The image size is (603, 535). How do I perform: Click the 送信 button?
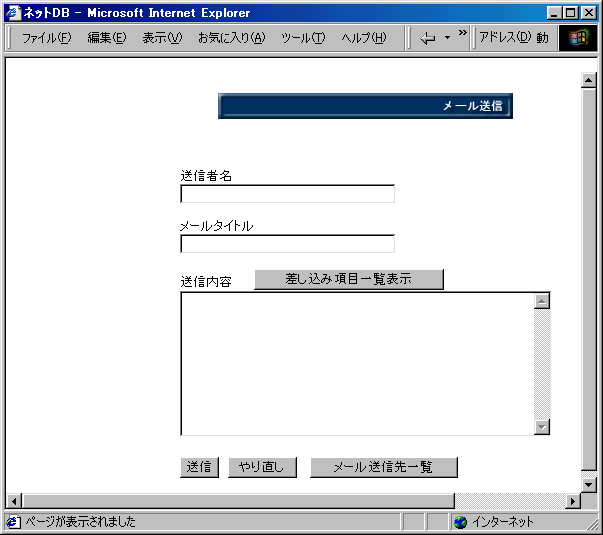(199, 467)
